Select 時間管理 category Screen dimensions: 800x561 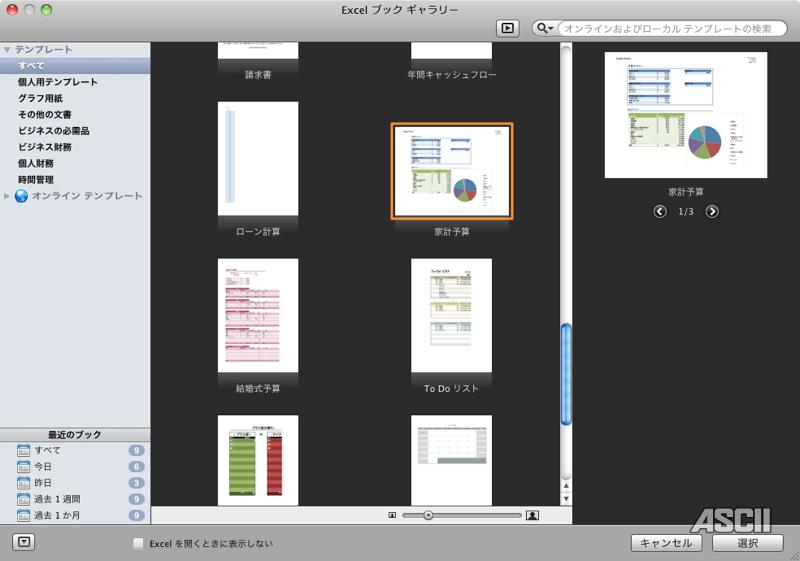pos(75,180)
